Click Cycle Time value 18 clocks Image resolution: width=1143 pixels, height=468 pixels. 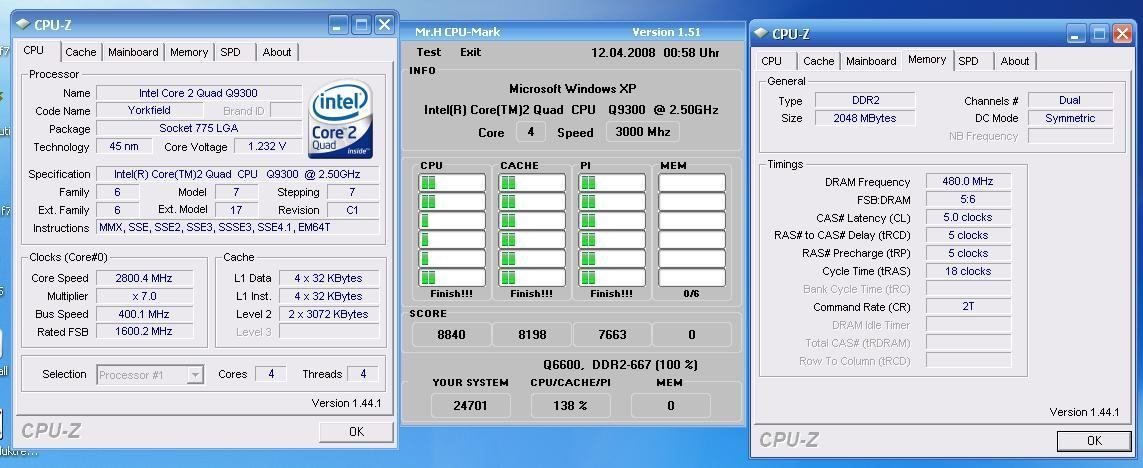[x=968, y=271]
